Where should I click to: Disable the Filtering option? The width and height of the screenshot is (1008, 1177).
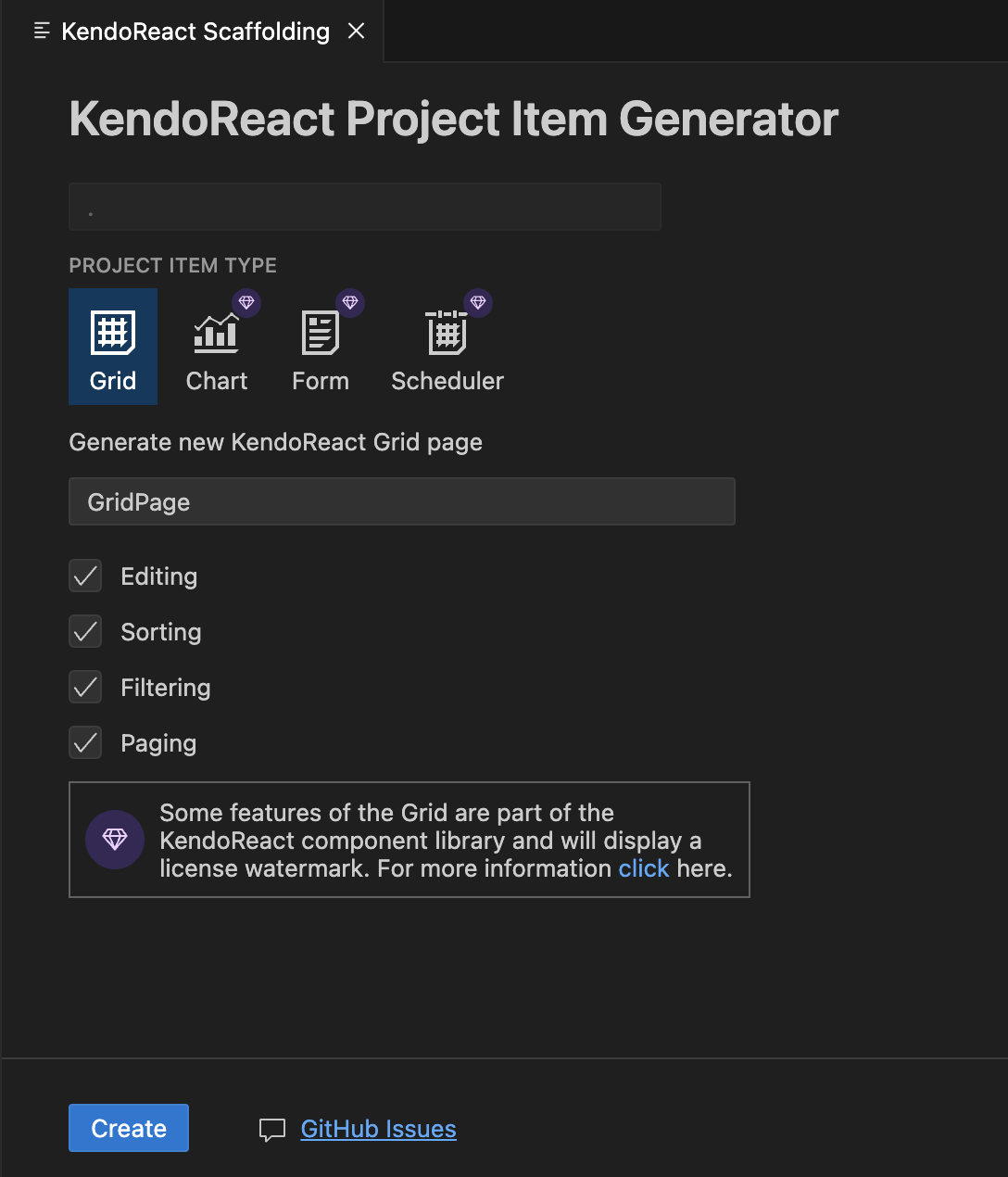[x=85, y=688]
